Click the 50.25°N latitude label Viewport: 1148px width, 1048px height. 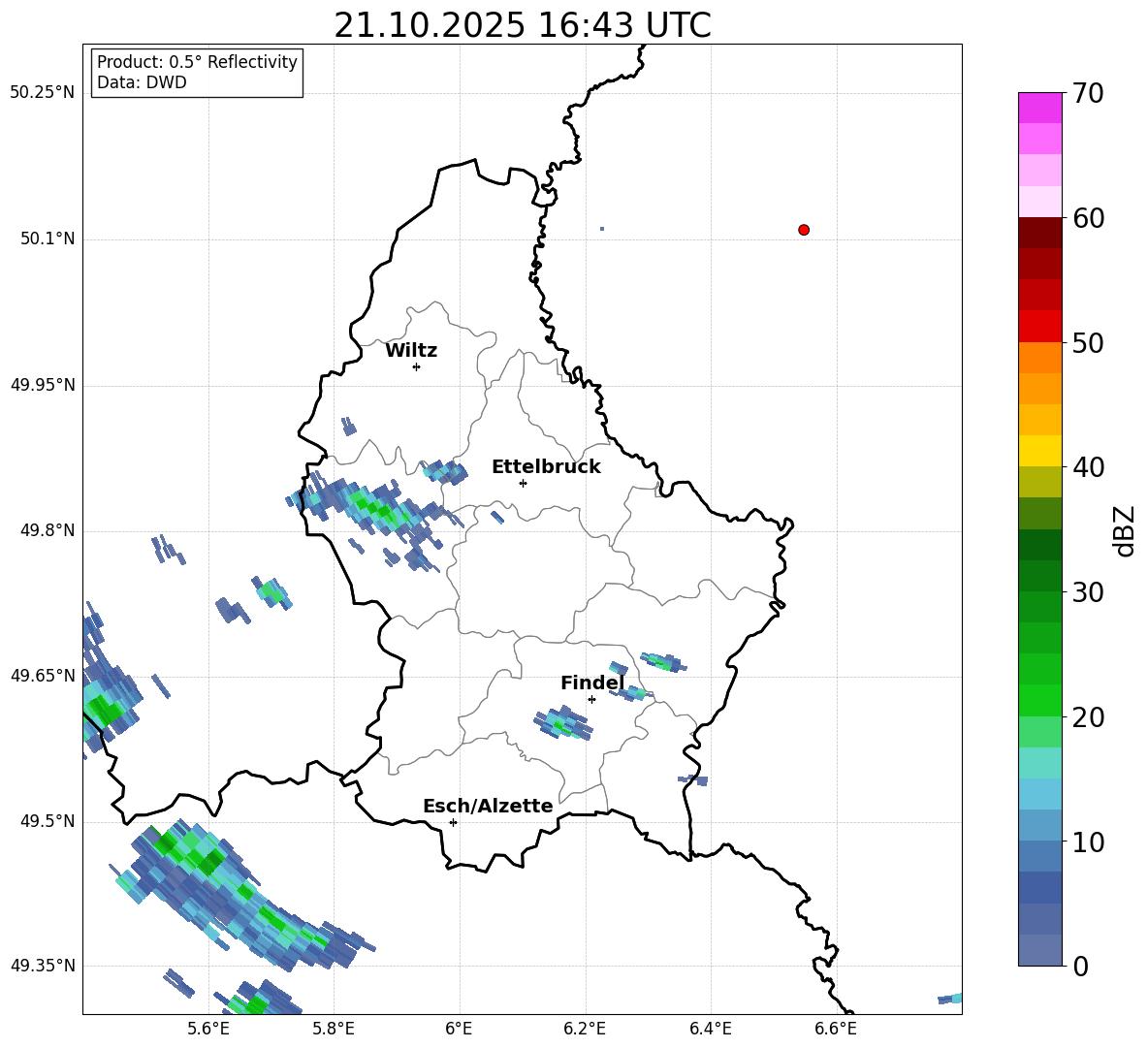pyautogui.click(x=43, y=93)
